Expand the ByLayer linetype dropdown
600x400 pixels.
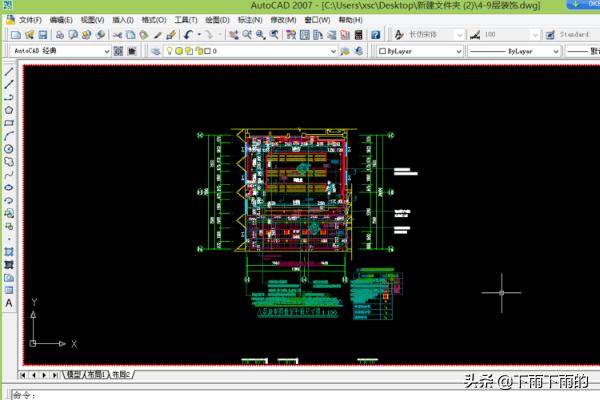click(x=556, y=51)
